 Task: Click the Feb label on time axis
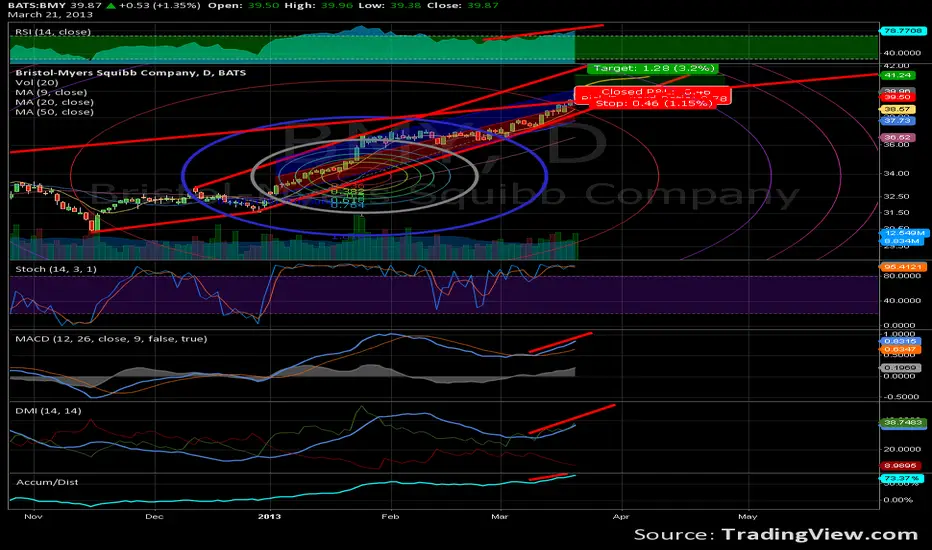(390, 517)
